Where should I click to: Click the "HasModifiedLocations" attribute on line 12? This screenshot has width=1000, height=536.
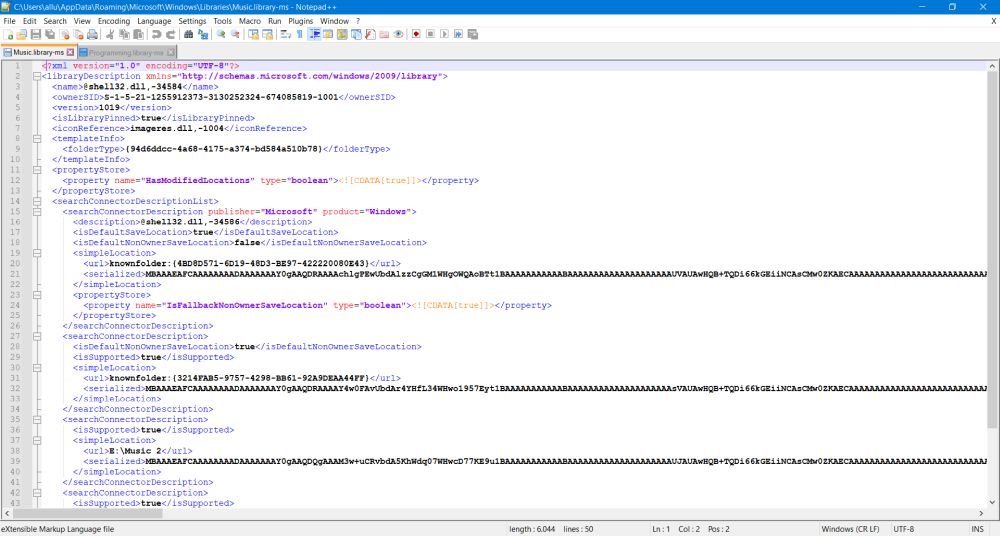click(x=200, y=181)
